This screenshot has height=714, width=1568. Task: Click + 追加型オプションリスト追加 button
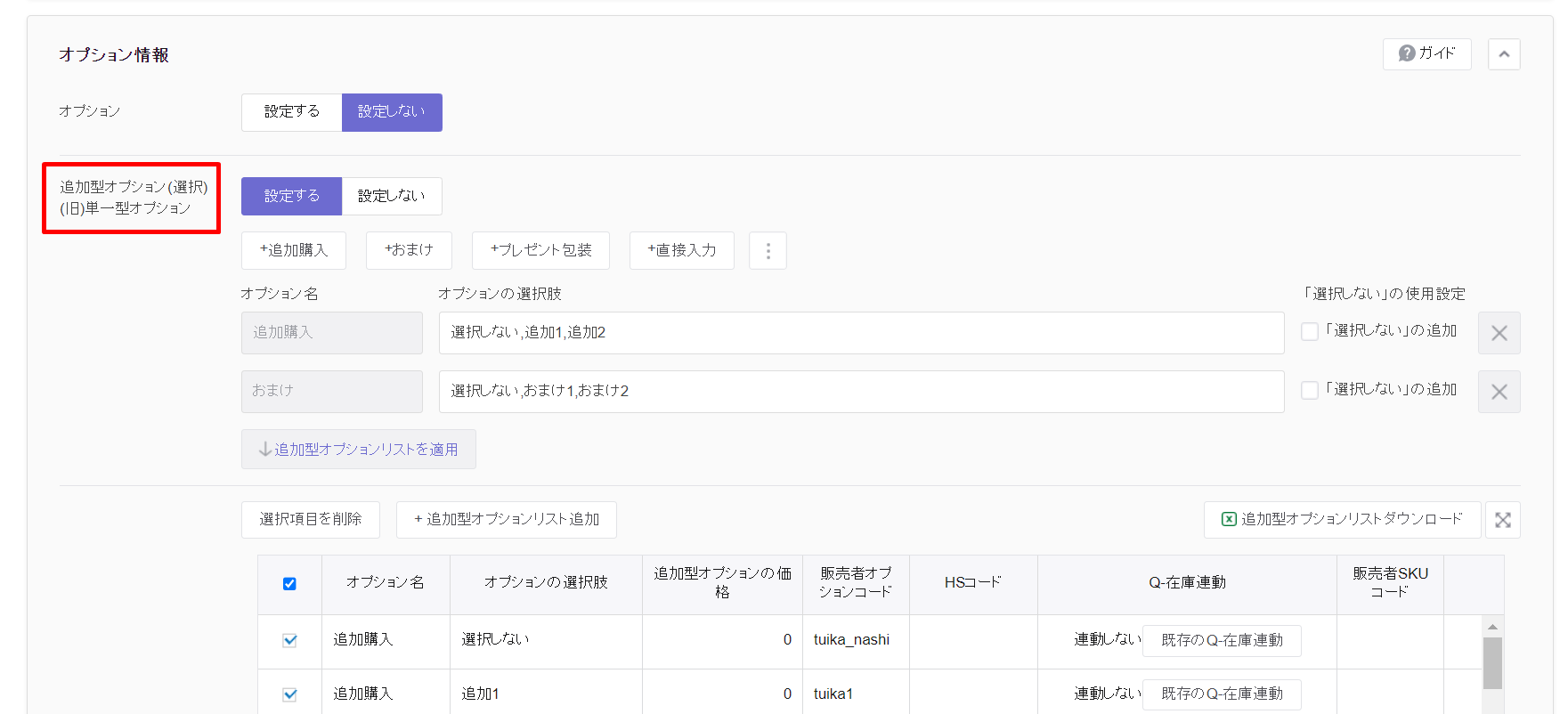pyautogui.click(x=507, y=519)
